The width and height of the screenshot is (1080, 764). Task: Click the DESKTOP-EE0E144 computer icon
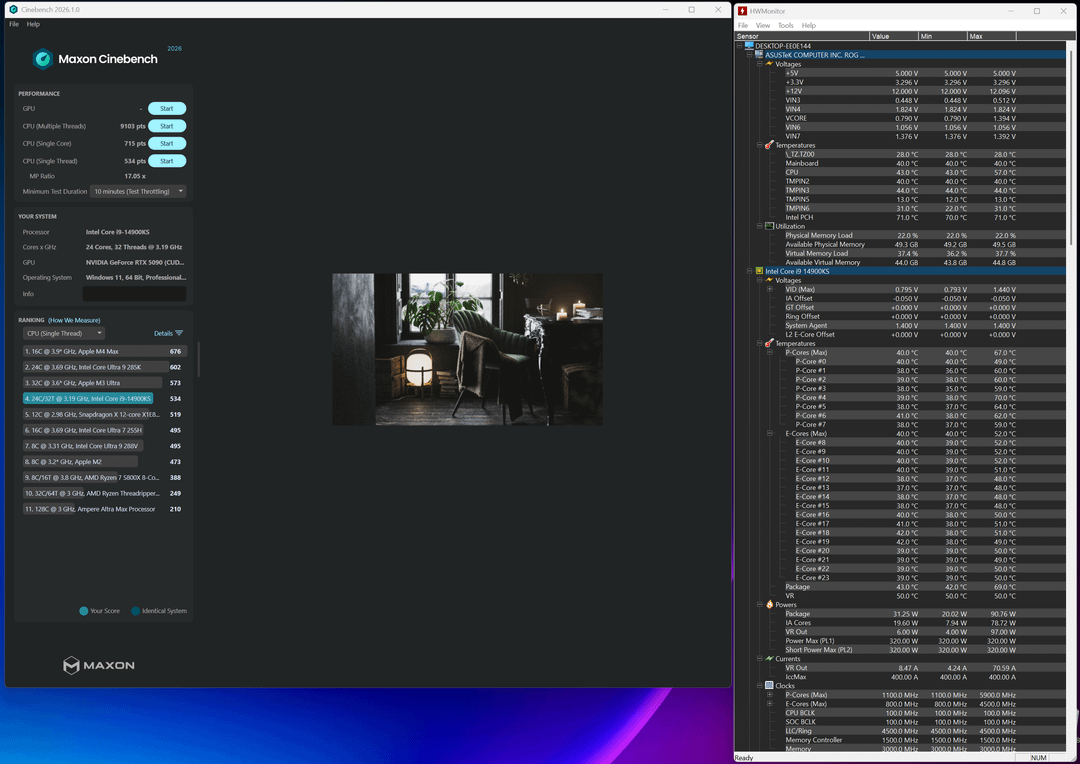749,46
